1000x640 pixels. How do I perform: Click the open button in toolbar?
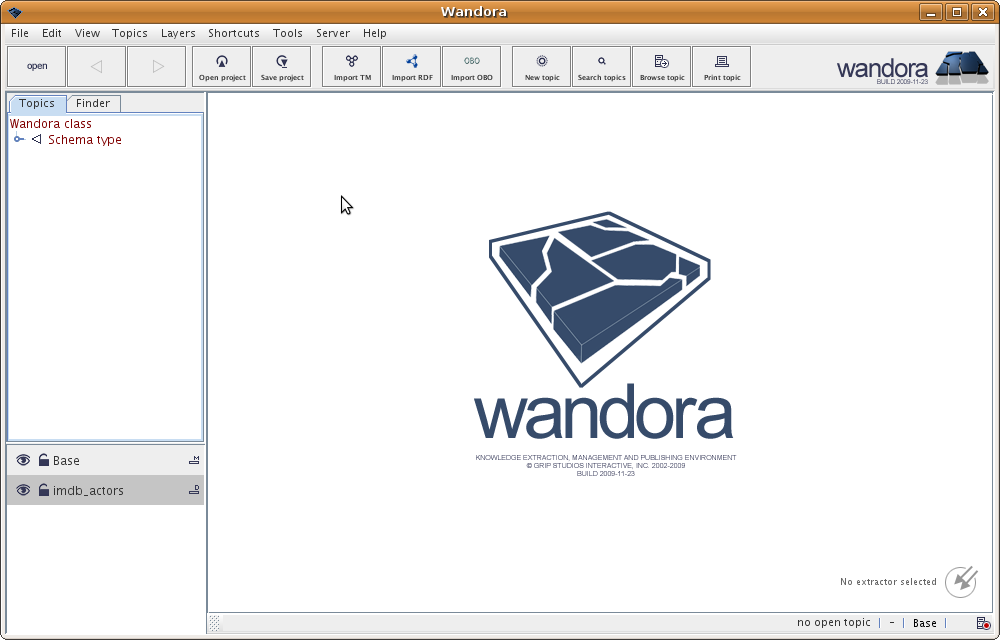coord(37,66)
